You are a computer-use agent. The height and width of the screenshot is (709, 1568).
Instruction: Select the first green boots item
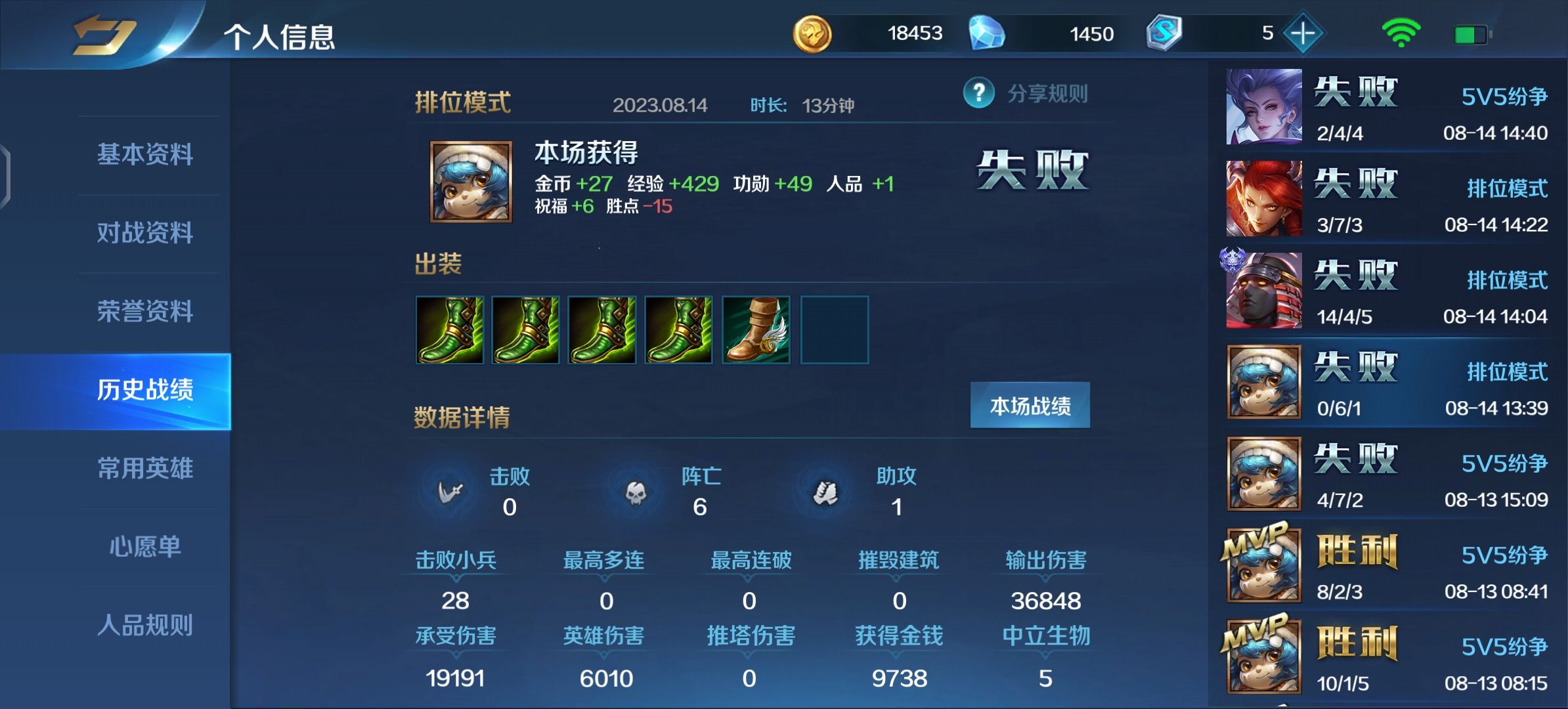click(450, 330)
